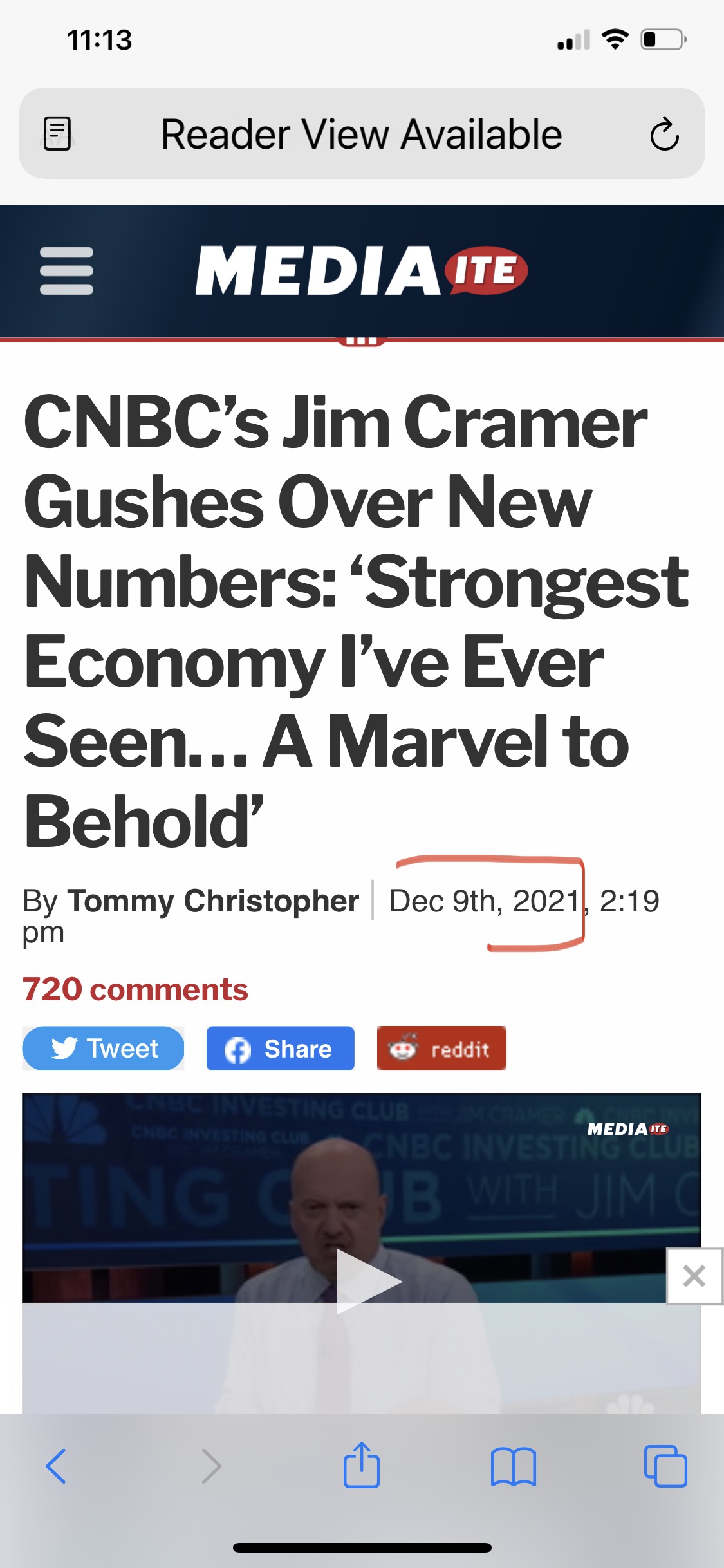Viewport: 724px width, 1568px height.
Task: Open Safari bookmarks
Action: point(513,1466)
